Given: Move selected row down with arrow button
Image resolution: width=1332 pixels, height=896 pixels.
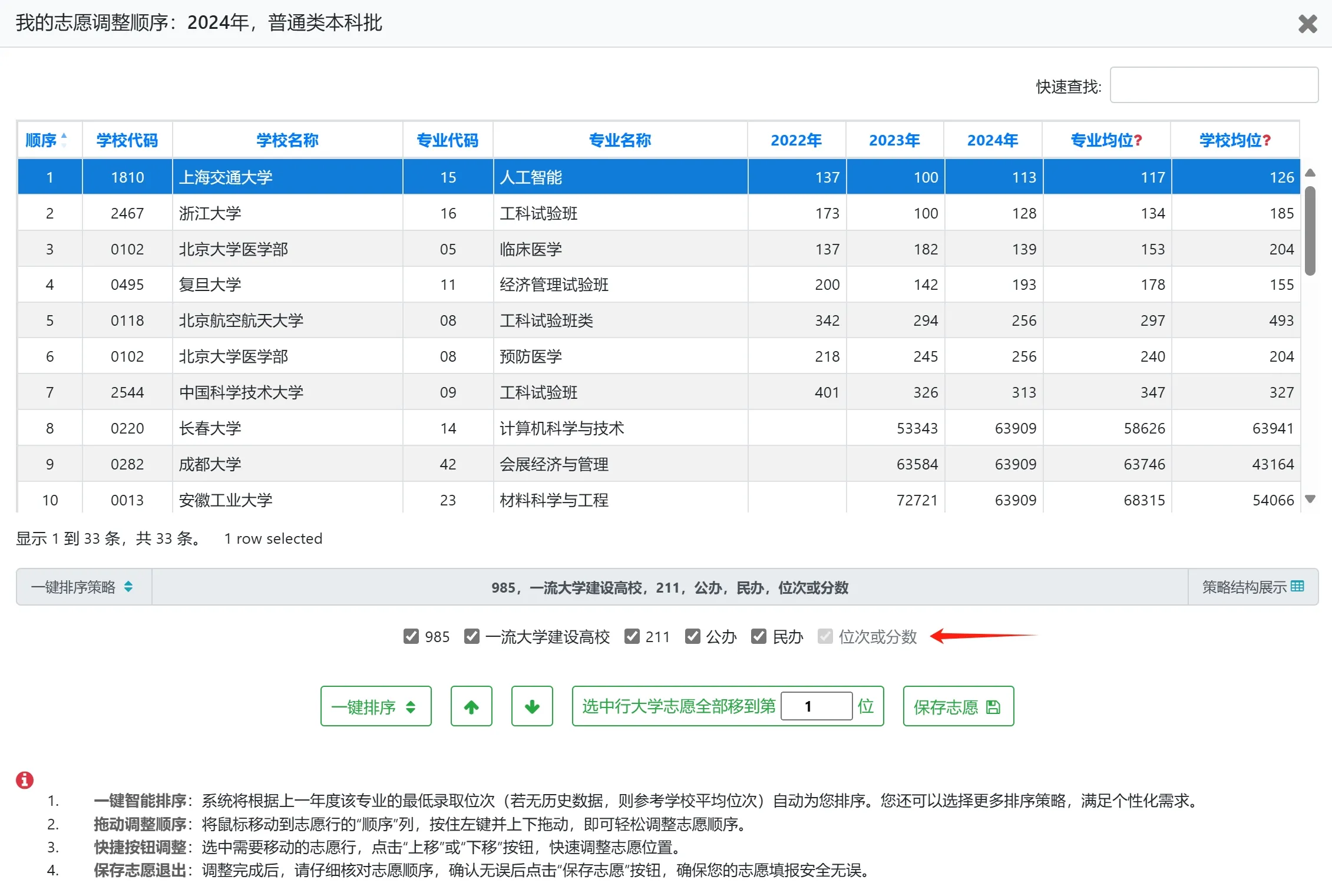Looking at the screenshot, I should [x=532, y=706].
